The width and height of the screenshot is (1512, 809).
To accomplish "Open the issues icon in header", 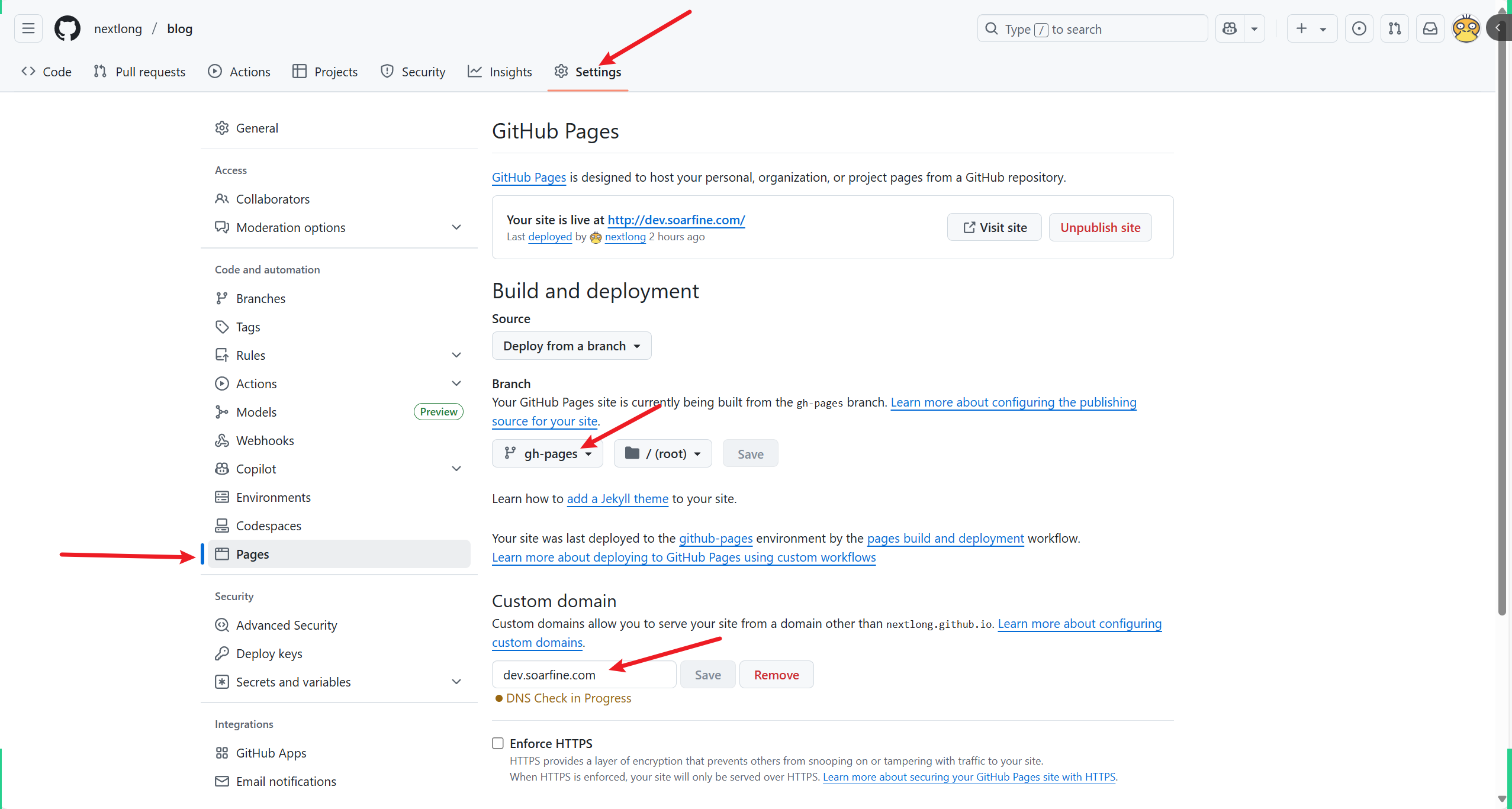I will (1359, 28).
